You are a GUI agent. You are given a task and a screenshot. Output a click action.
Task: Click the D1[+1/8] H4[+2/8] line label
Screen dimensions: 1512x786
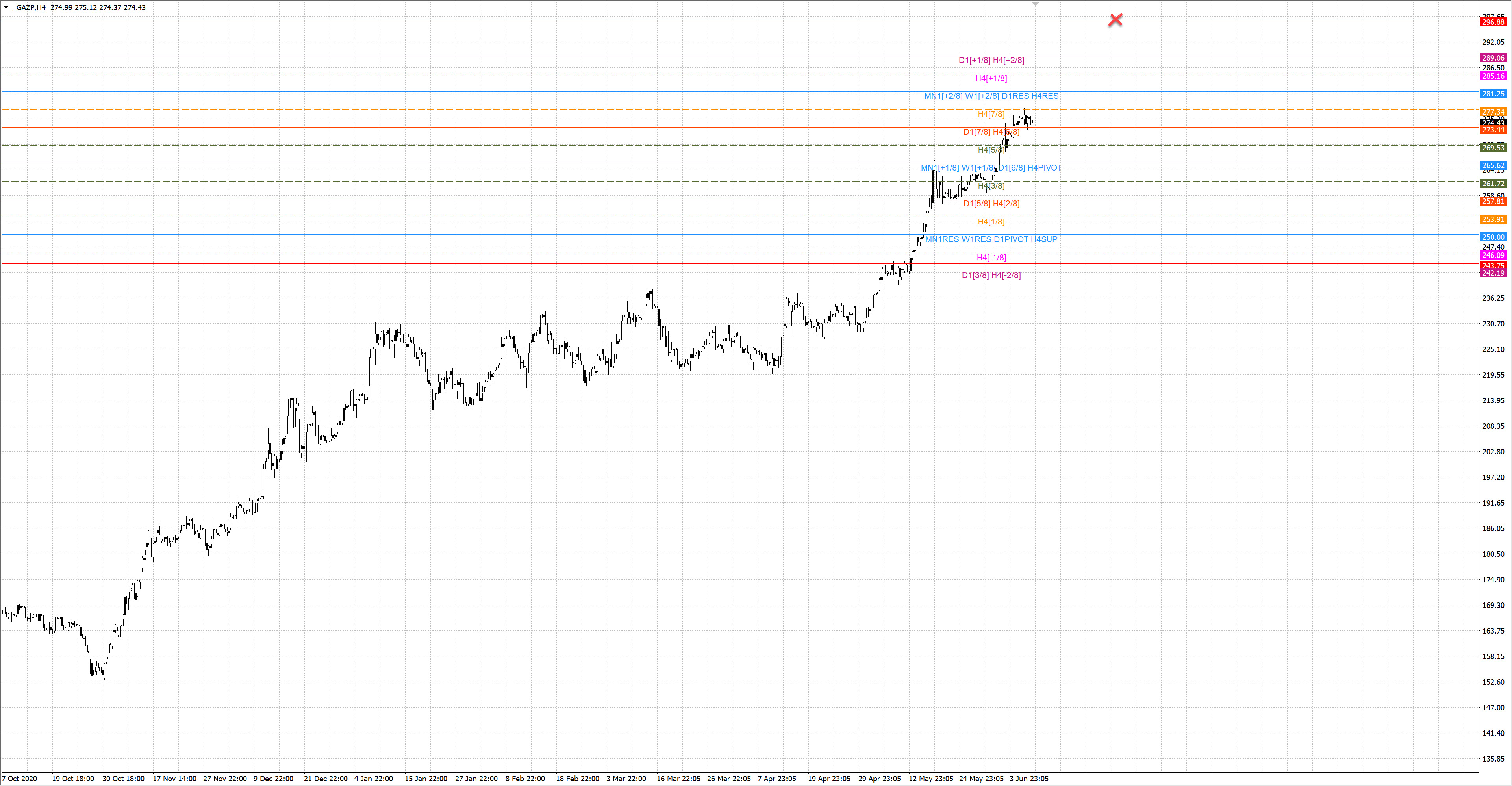click(x=991, y=60)
